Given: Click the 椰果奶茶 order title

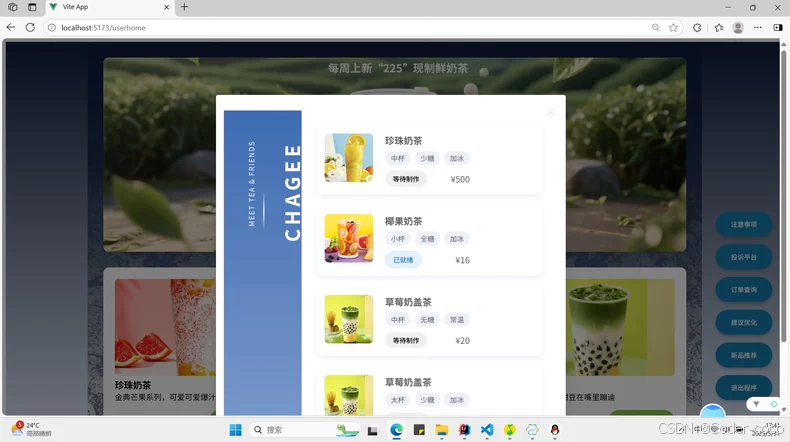Looking at the screenshot, I should click(404, 221).
